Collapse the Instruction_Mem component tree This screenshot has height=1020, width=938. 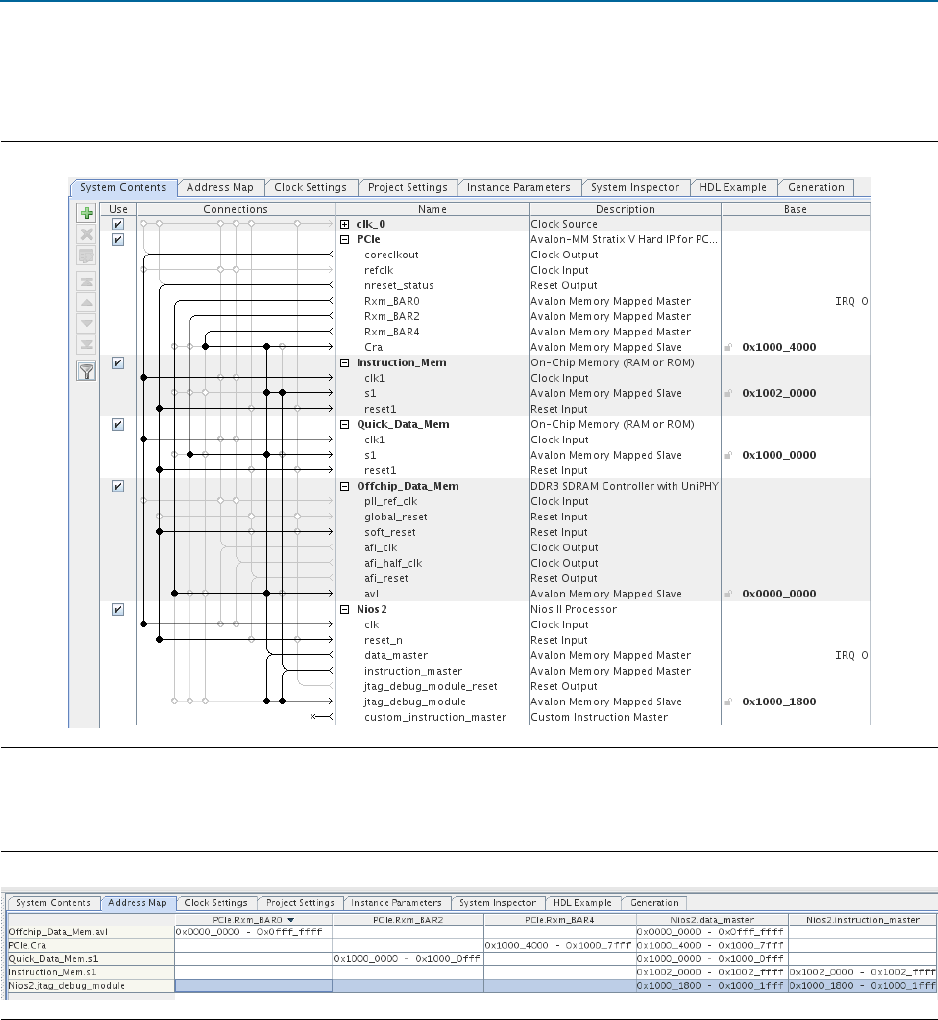click(x=345, y=363)
